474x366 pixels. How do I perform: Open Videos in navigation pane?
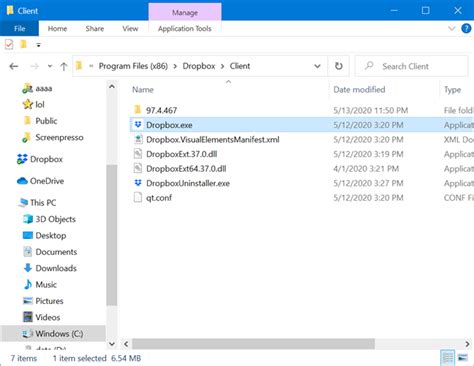(48, 317)
